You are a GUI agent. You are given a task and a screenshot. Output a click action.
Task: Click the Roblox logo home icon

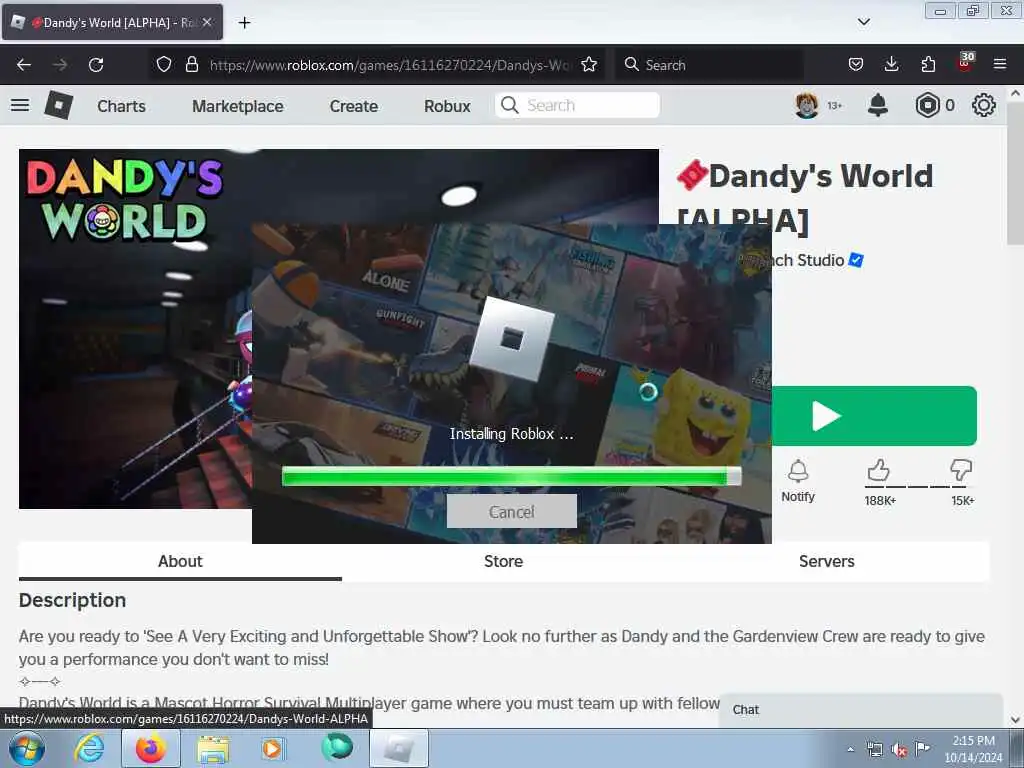tap(58, 105)
